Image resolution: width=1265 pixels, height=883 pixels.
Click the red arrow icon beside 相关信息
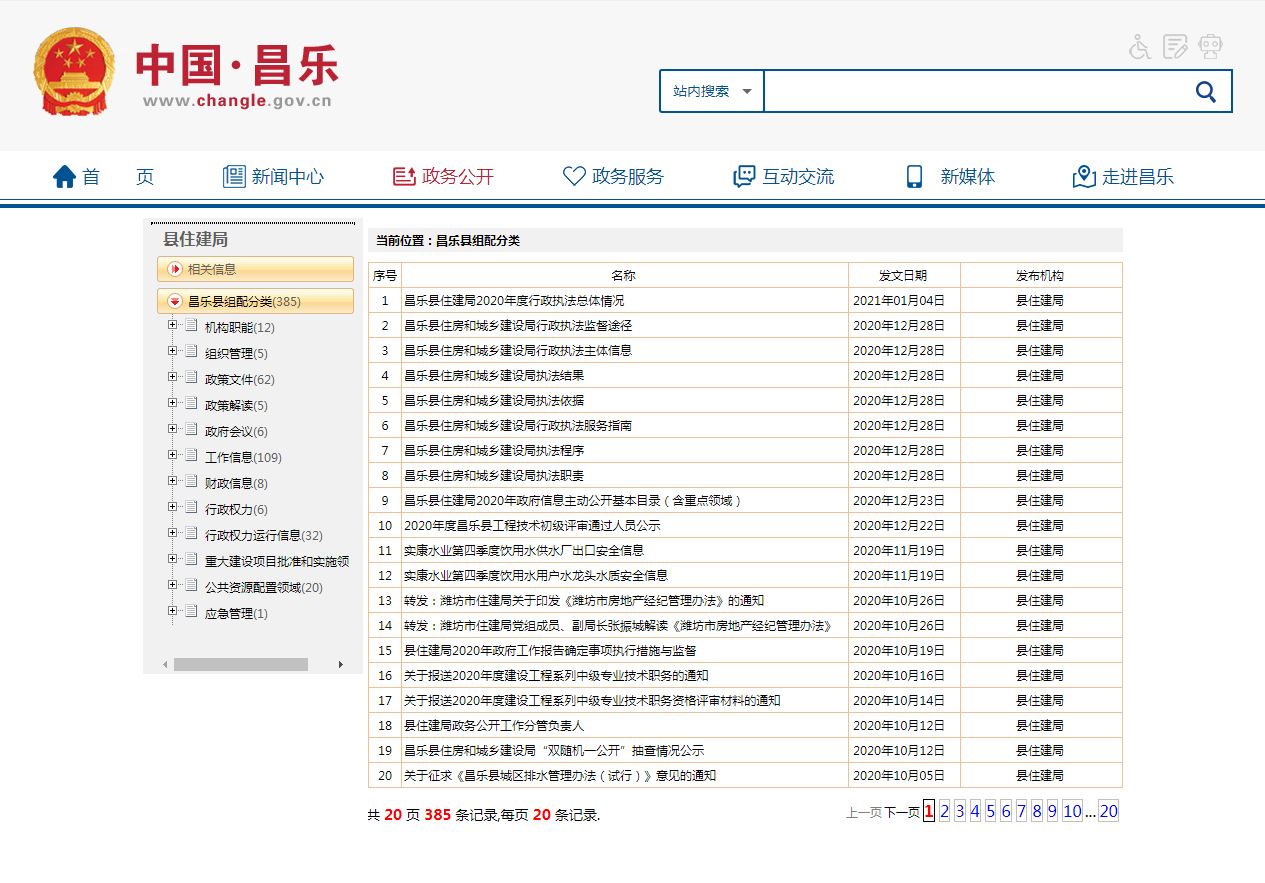click(175, 269)
